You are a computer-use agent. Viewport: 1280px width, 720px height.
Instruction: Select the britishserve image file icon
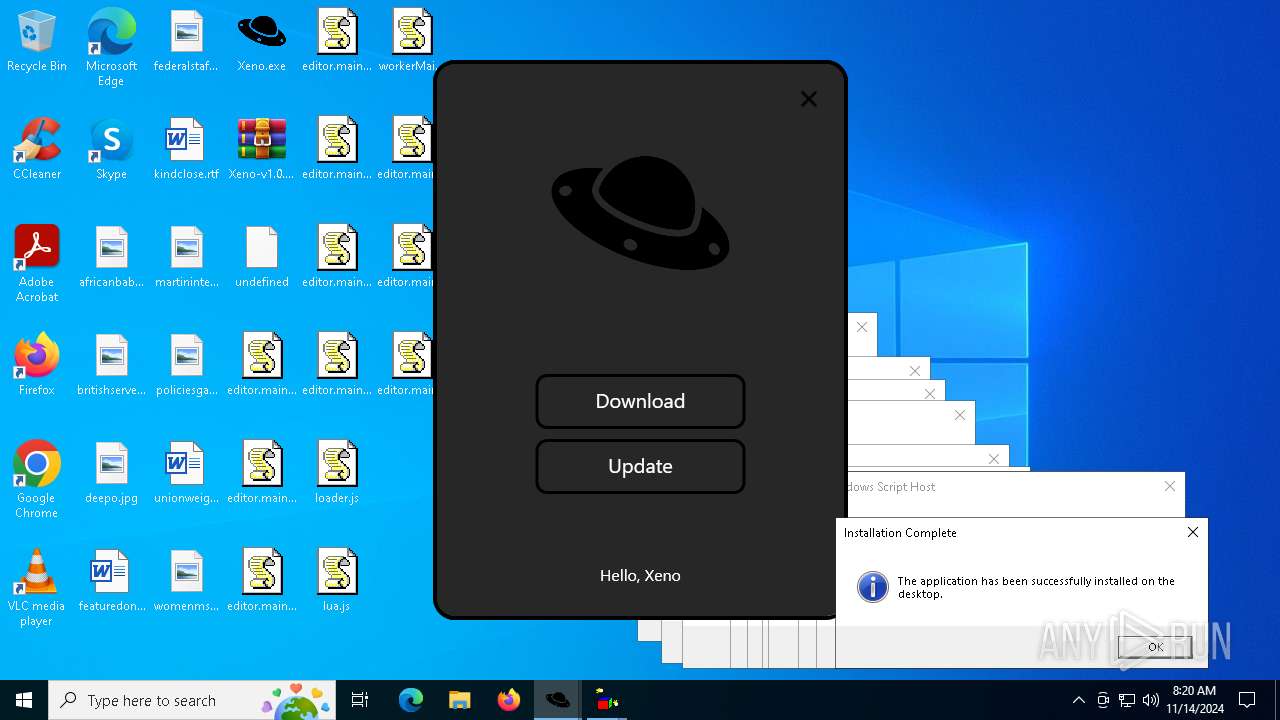tap(111, 365)
